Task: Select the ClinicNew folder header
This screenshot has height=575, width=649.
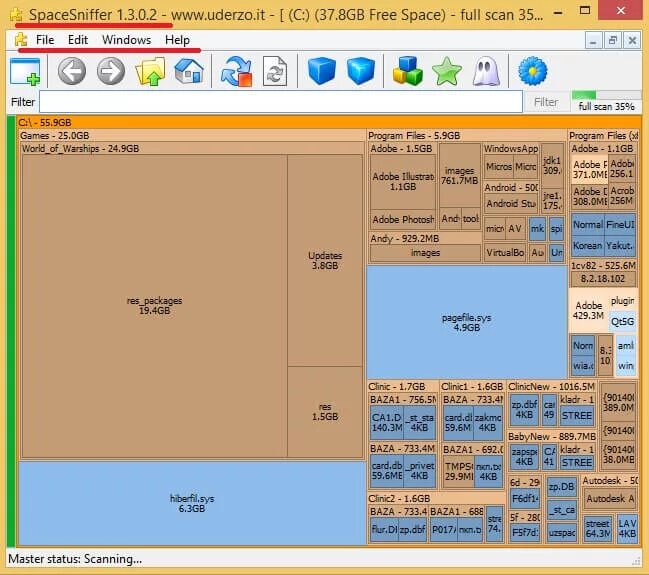Action: click(552, 386)
